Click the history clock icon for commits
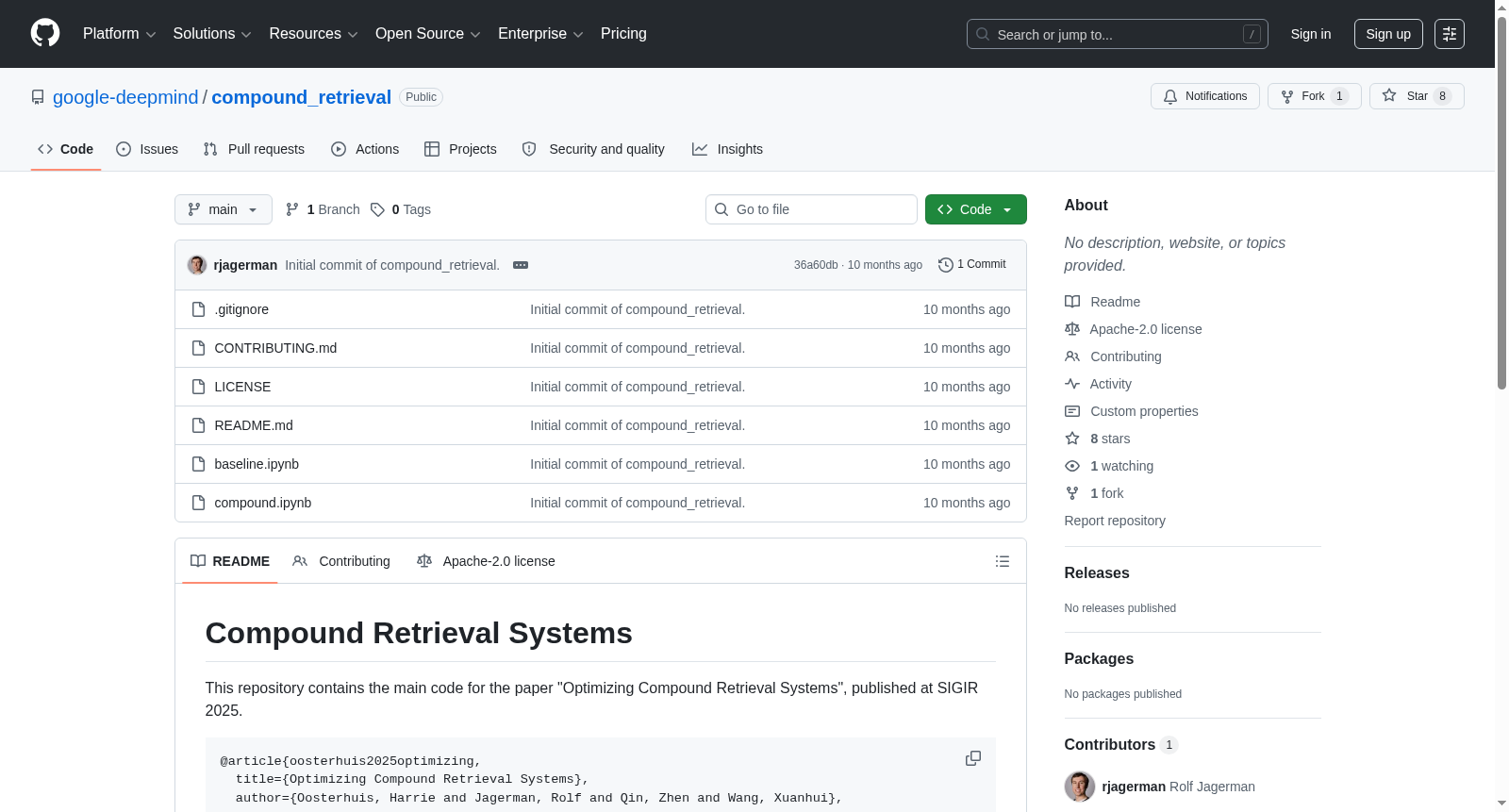Image resolution: width=1509 pixels, height=812 pixels. (x=946, y=265)
